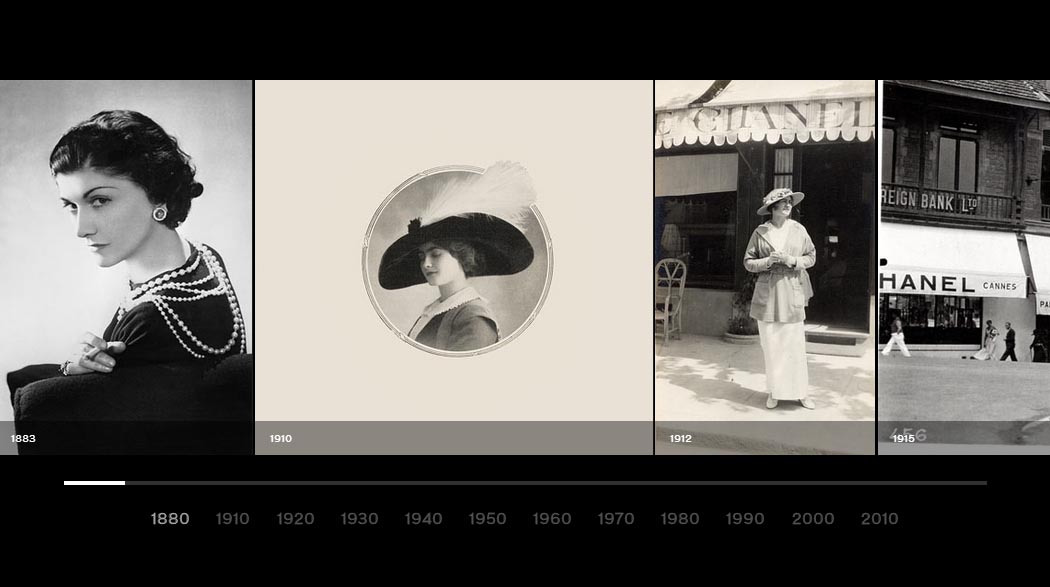Click the 1883 caption label
Image resolution: width=1050 pixels, height=587 pixels.
(23, 437)
